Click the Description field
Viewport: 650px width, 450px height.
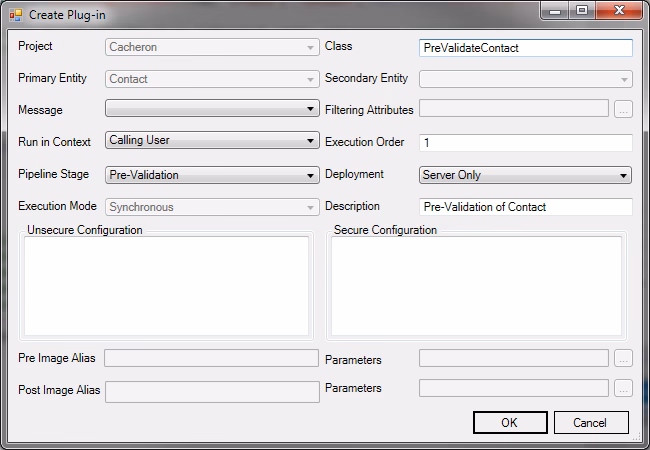[x=526, y=207]
